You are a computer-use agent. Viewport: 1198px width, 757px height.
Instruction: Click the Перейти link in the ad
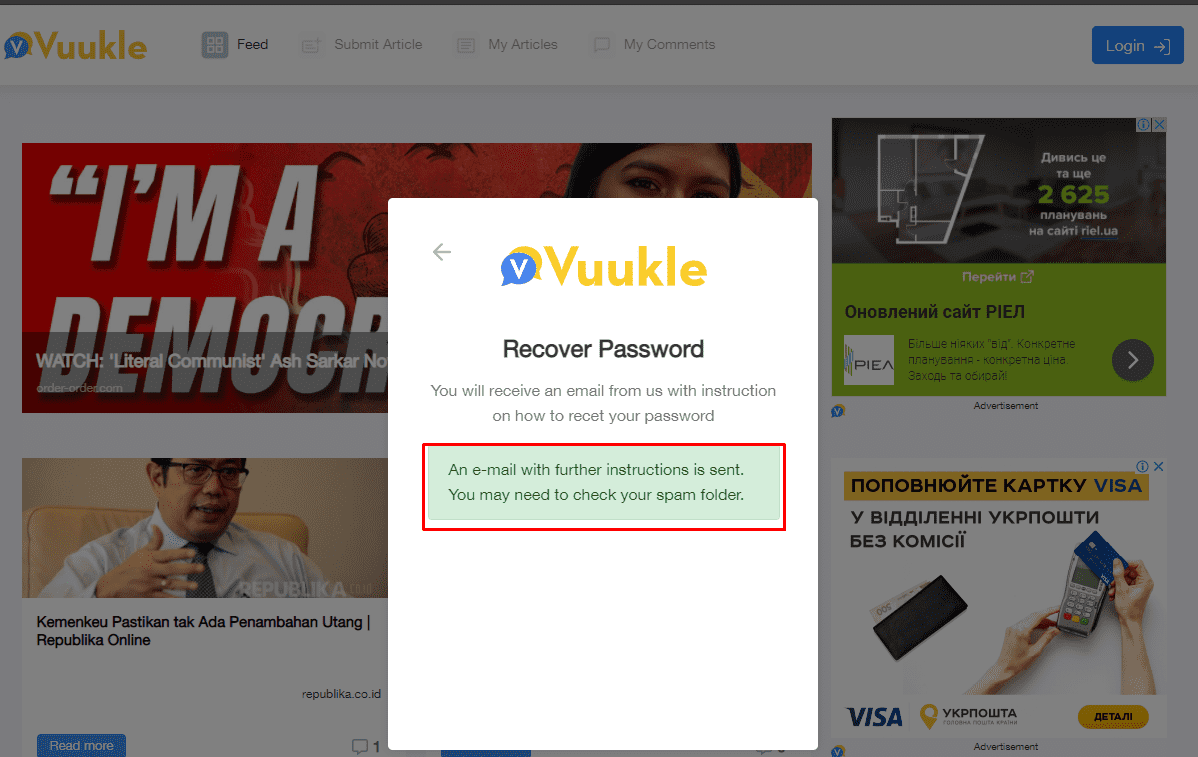click(x=997, y=277)
